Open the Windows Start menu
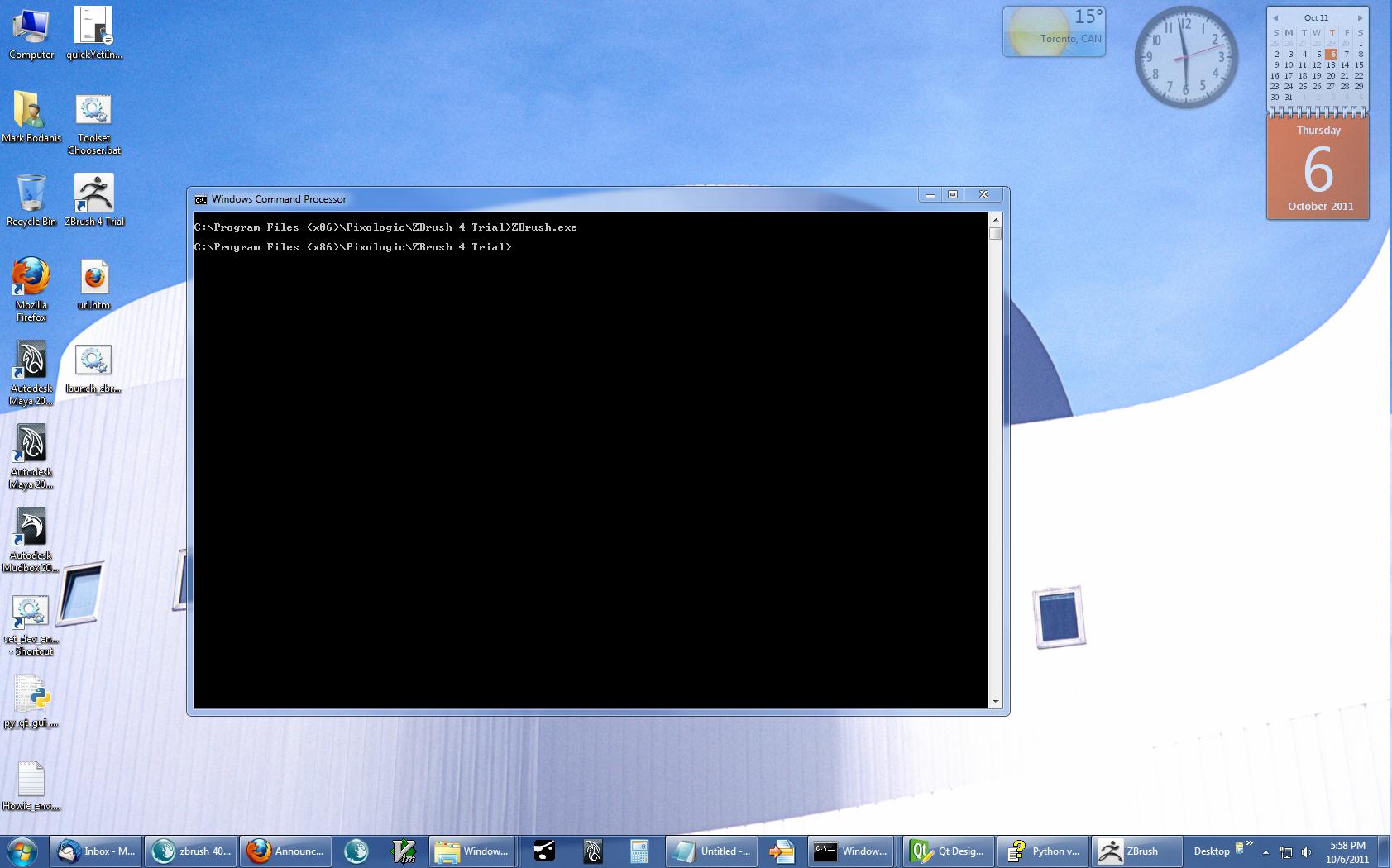This screenshot has width=1392, height=868. [x=22, y=851]
